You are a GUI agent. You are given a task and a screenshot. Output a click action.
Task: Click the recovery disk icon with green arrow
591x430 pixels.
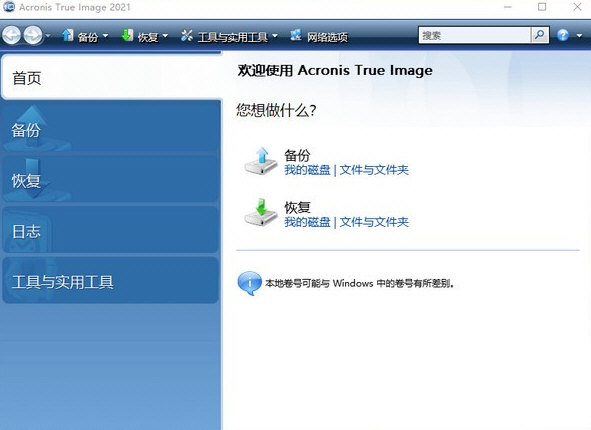[261, 213]
